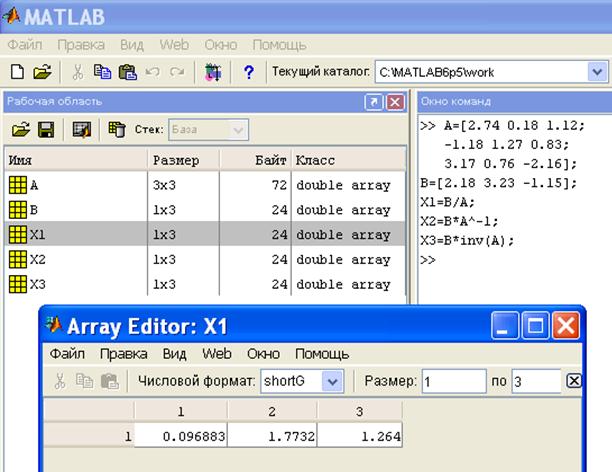Close the workspace panel with red X
The image size is (612, 472).
point(395,102)
